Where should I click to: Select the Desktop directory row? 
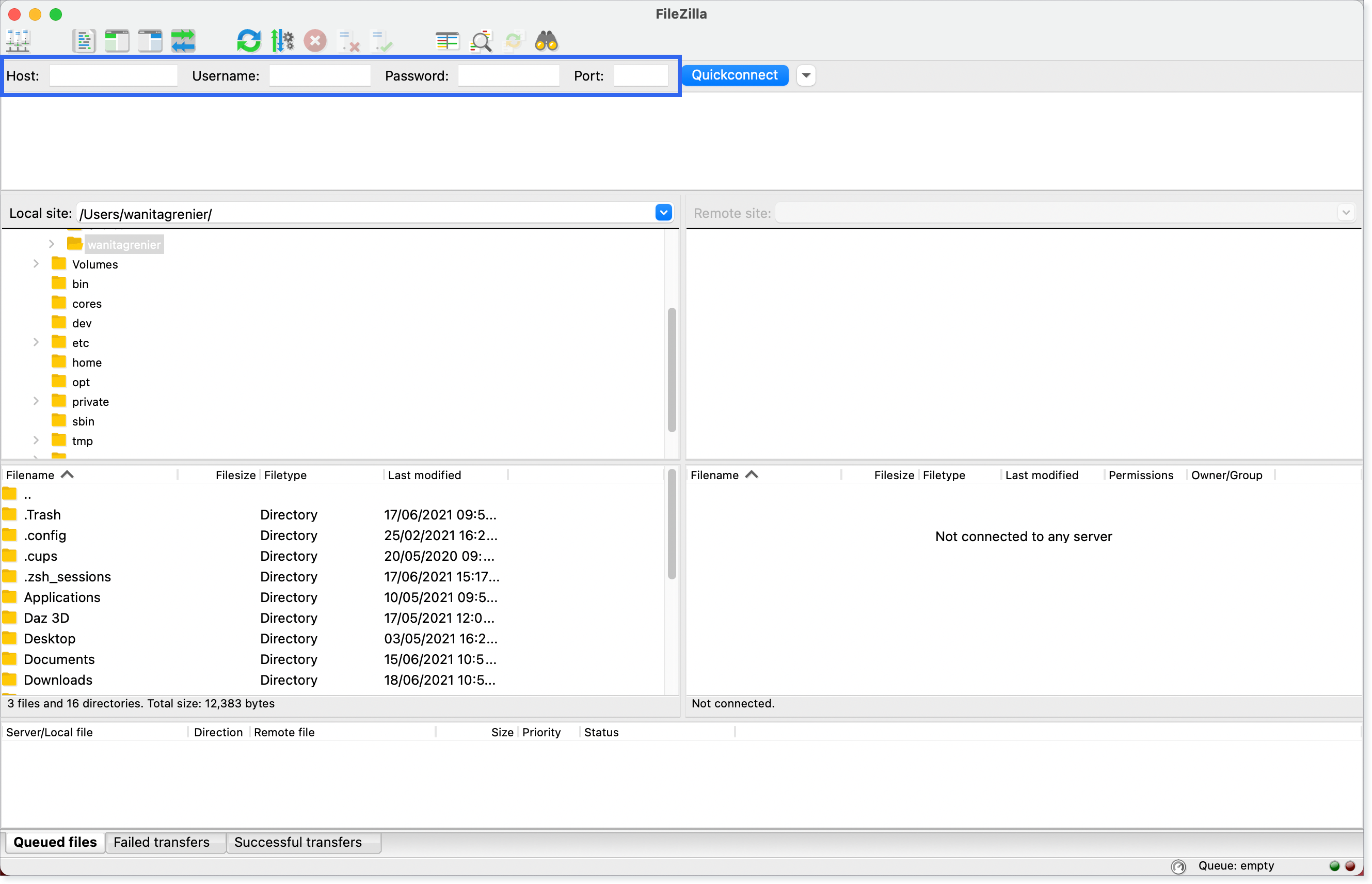point(332,639)
